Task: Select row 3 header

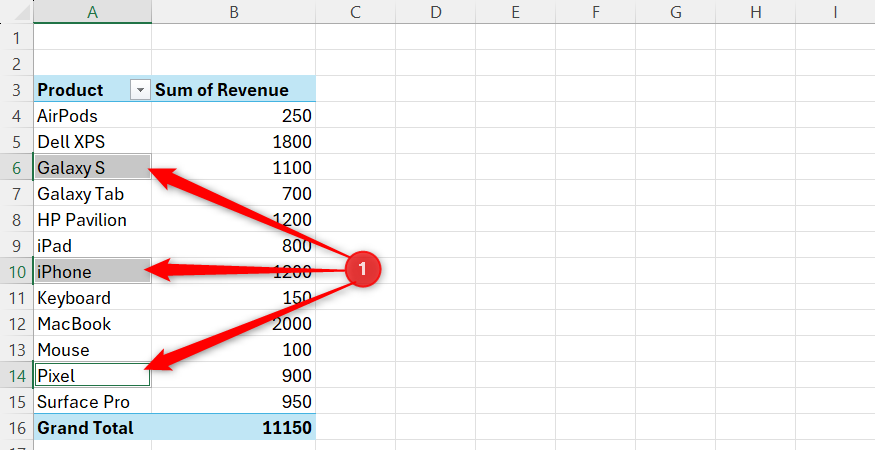Action: click(16, 89)
